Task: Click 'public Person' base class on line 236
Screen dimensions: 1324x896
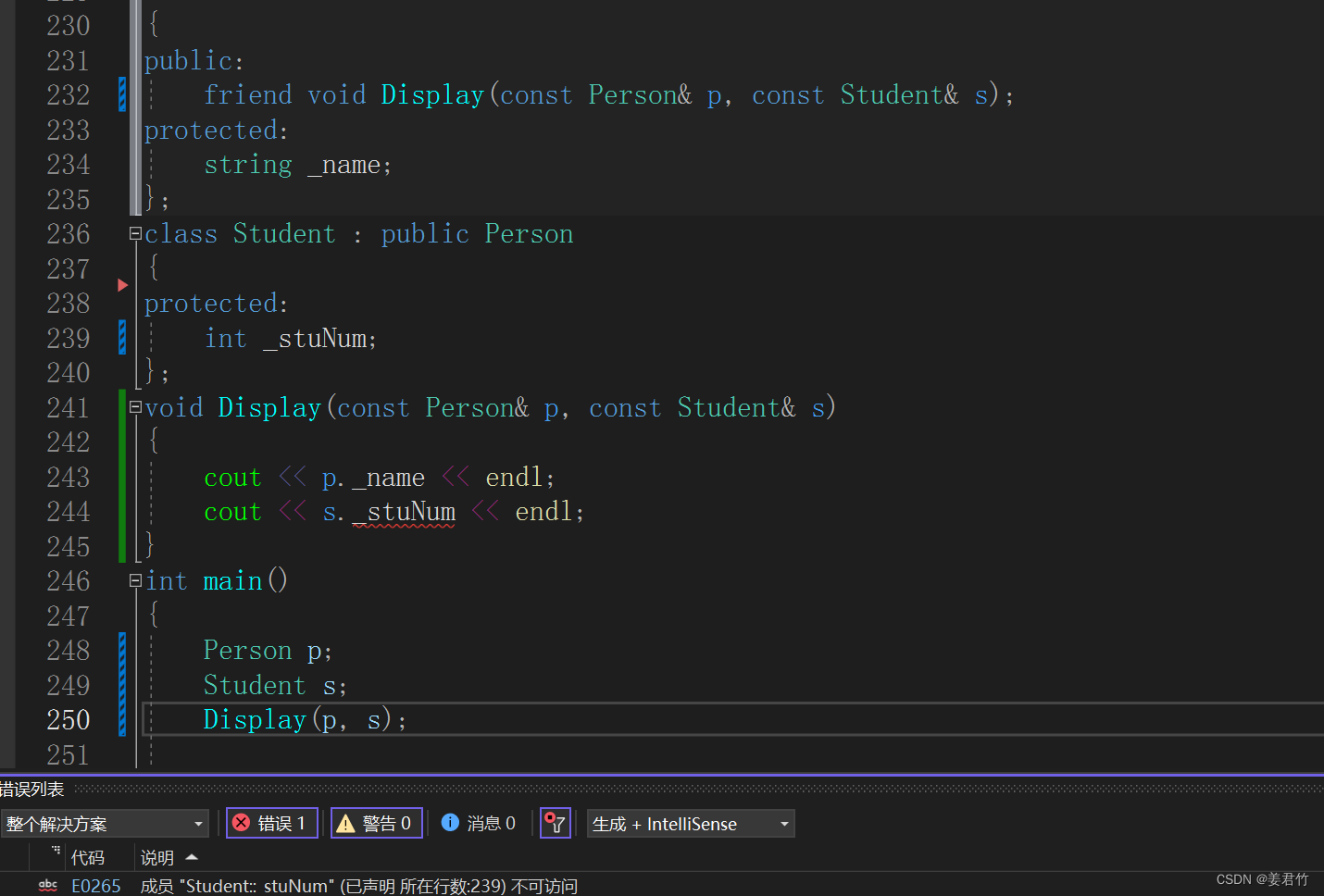Action: click(477, 234)
